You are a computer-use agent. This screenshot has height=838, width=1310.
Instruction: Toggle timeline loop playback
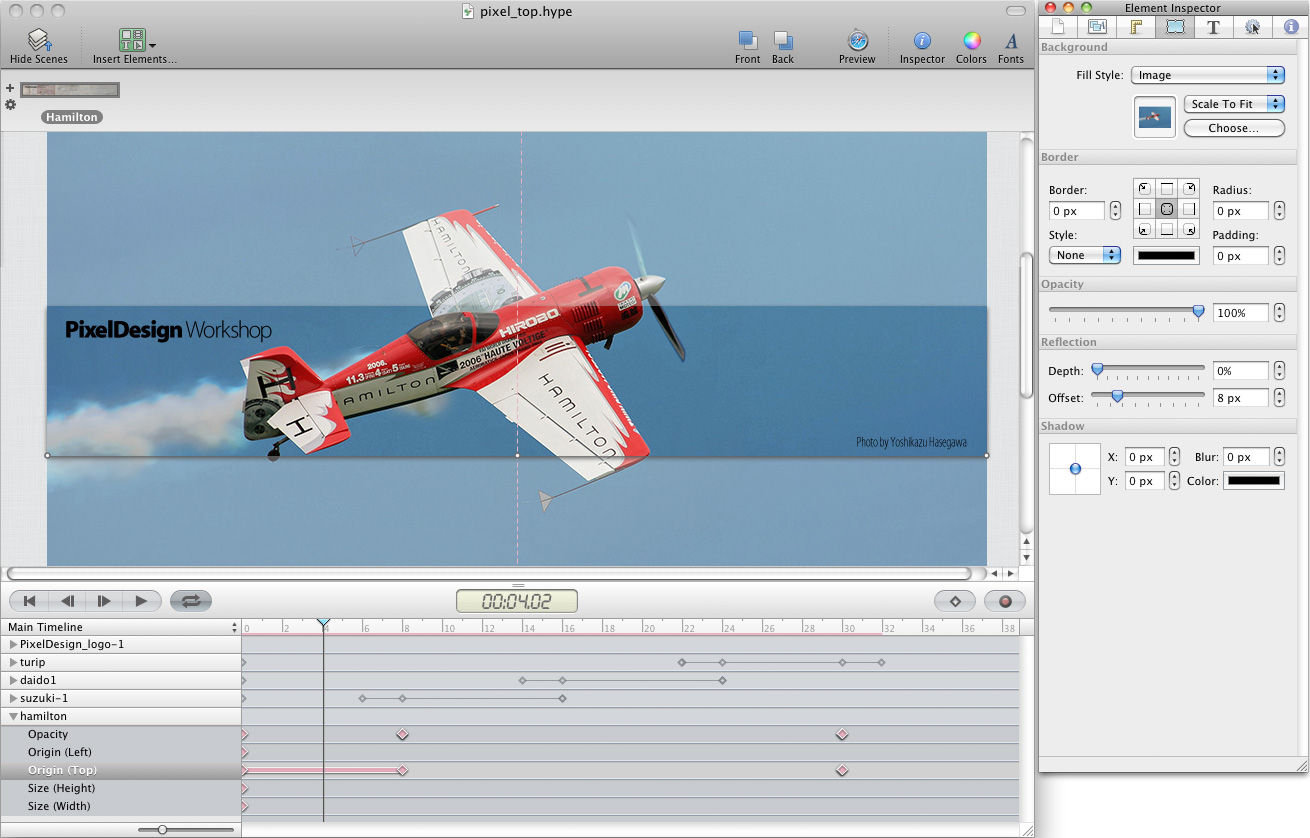pyautogui.click(x=191, y=601)
